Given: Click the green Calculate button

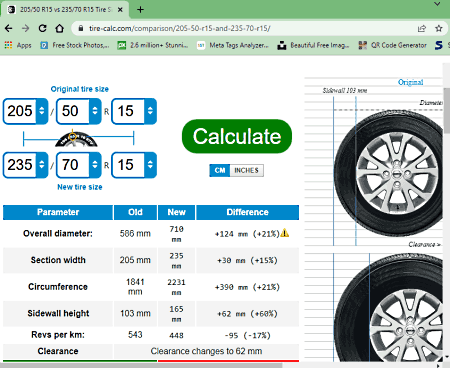Looking at the screenshot, I should pyautogui.click(x=237, y=136).
